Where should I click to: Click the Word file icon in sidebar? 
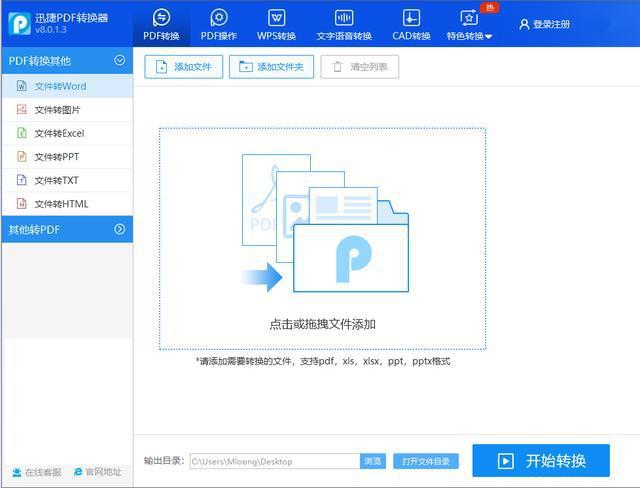(x=22, y=86)
